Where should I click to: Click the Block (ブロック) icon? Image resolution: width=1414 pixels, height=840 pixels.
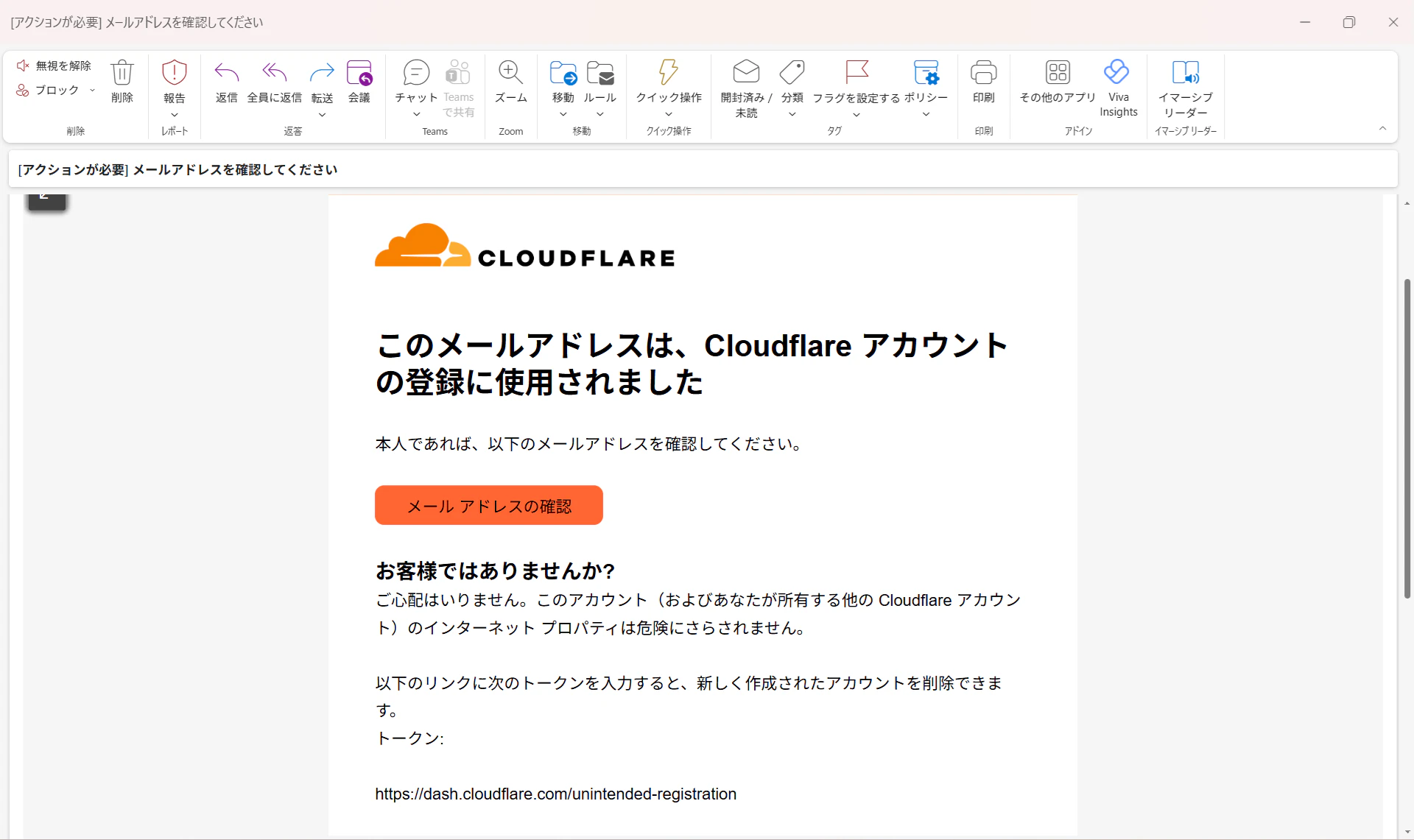tap(23, 90)
